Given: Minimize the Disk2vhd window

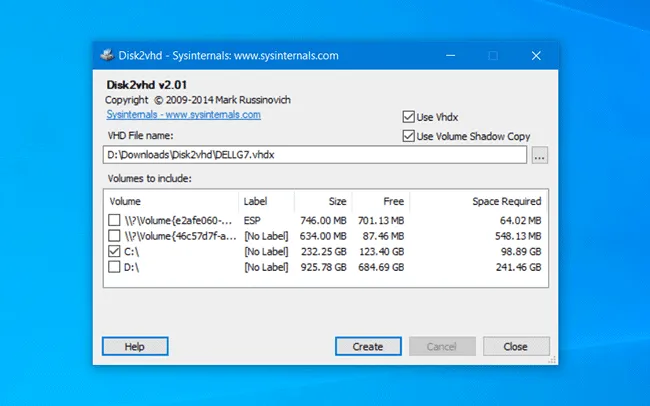Looking at the screenshot, I should (451, 56).
